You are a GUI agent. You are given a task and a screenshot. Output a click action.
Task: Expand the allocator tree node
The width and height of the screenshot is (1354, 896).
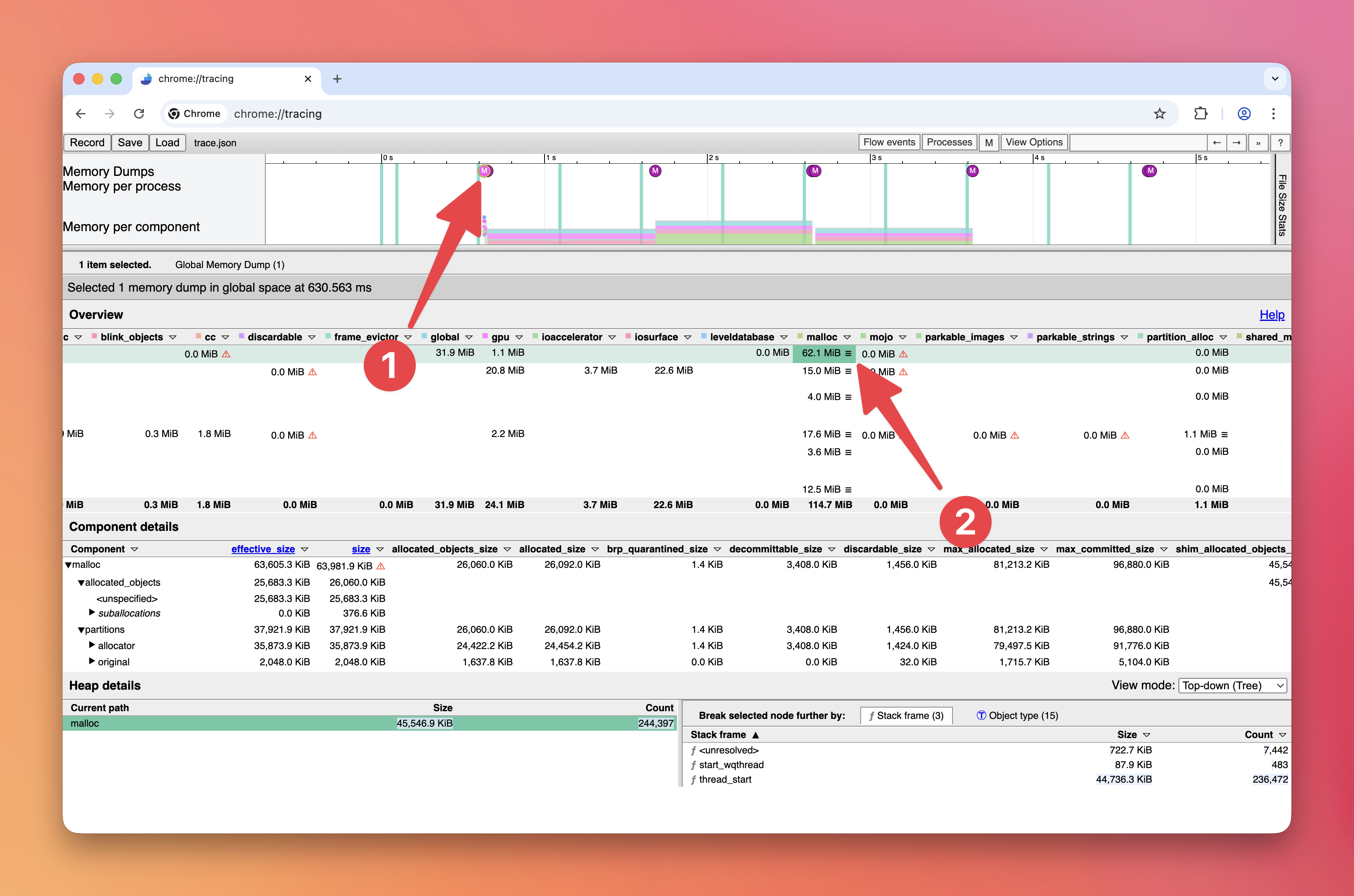(x=92, y=645)
